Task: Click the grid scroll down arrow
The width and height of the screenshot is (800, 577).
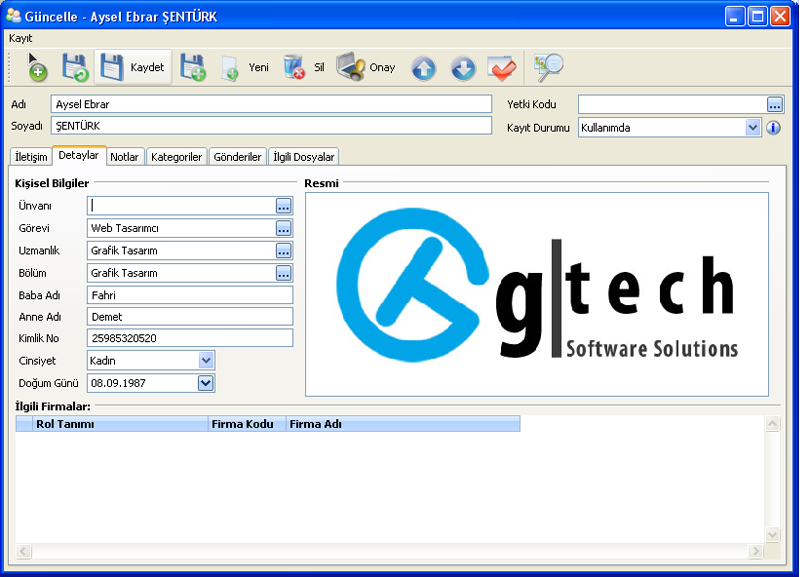Action: point(772,534)
